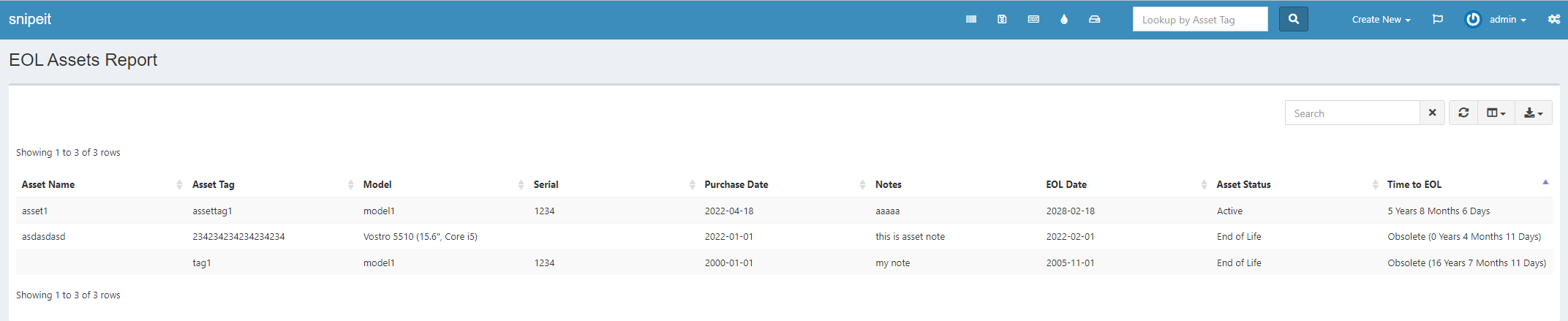
Task: Open the Vostro 5510 model link
Action: pyautogui.click(x=421, y=237)
